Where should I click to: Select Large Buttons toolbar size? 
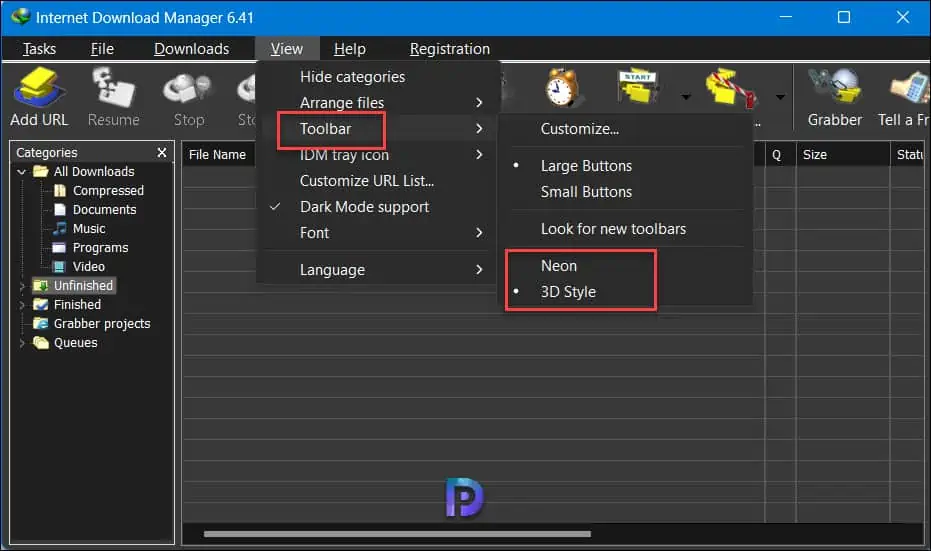tap(586, 166)
